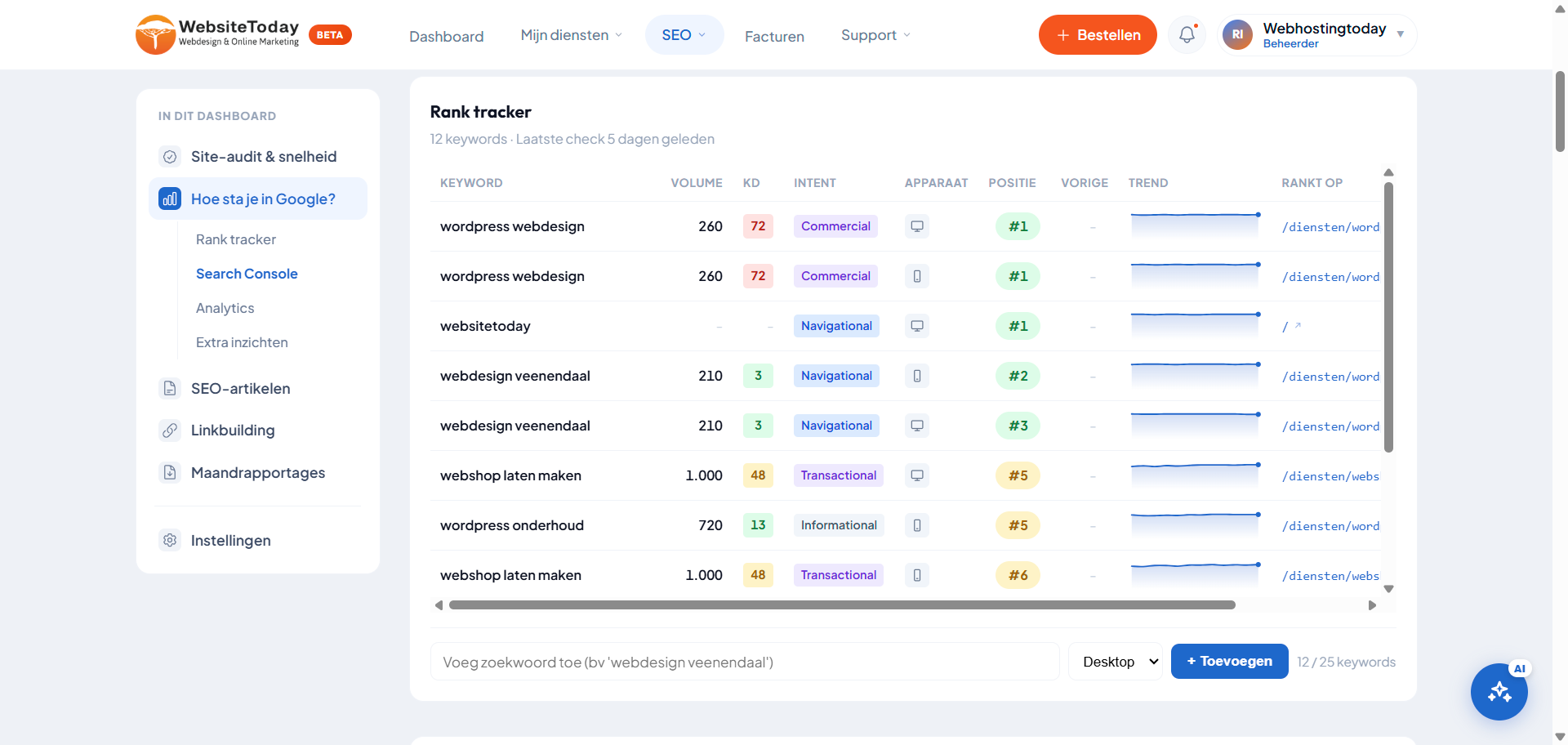Image resolution: width=1568 pixels, height=745 pixels.
Task: Open /diensten/word link of wordpress onderhoud
Action: click(x=1330, y=526)
